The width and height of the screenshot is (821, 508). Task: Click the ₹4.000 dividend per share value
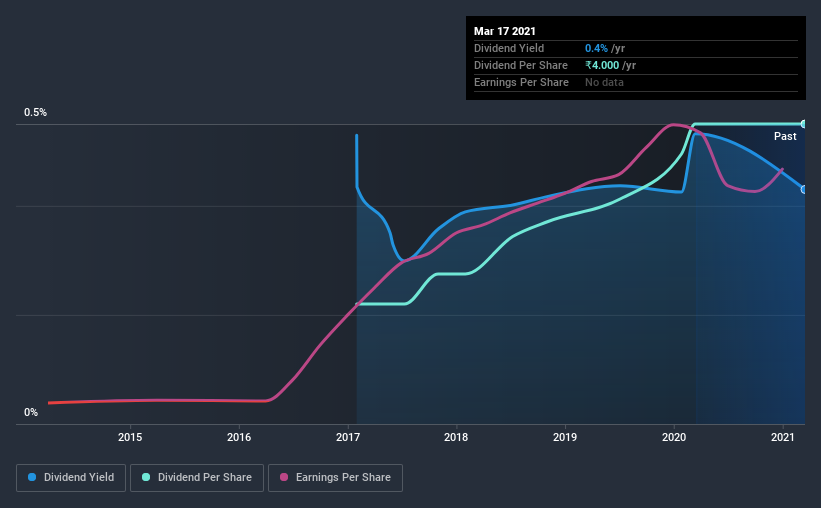tap(602, 65)
